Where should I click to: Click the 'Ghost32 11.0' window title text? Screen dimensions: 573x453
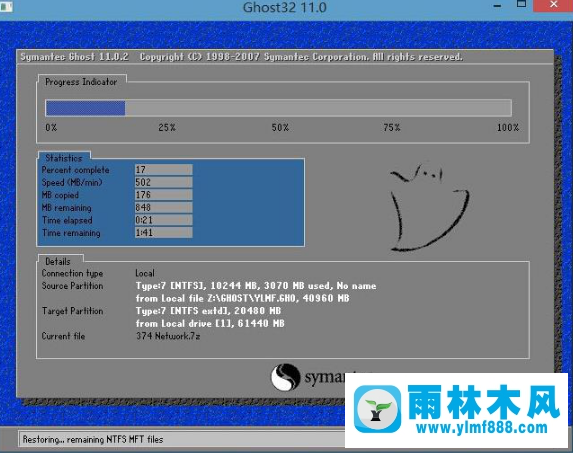coord(285,7)
